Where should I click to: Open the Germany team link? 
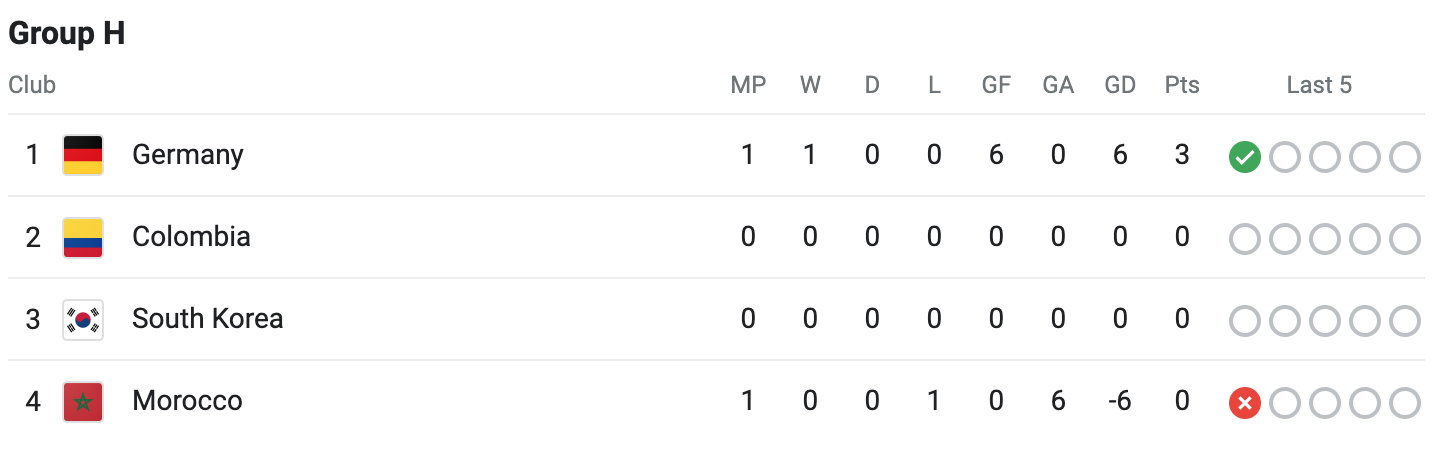[x=188, y=155]
